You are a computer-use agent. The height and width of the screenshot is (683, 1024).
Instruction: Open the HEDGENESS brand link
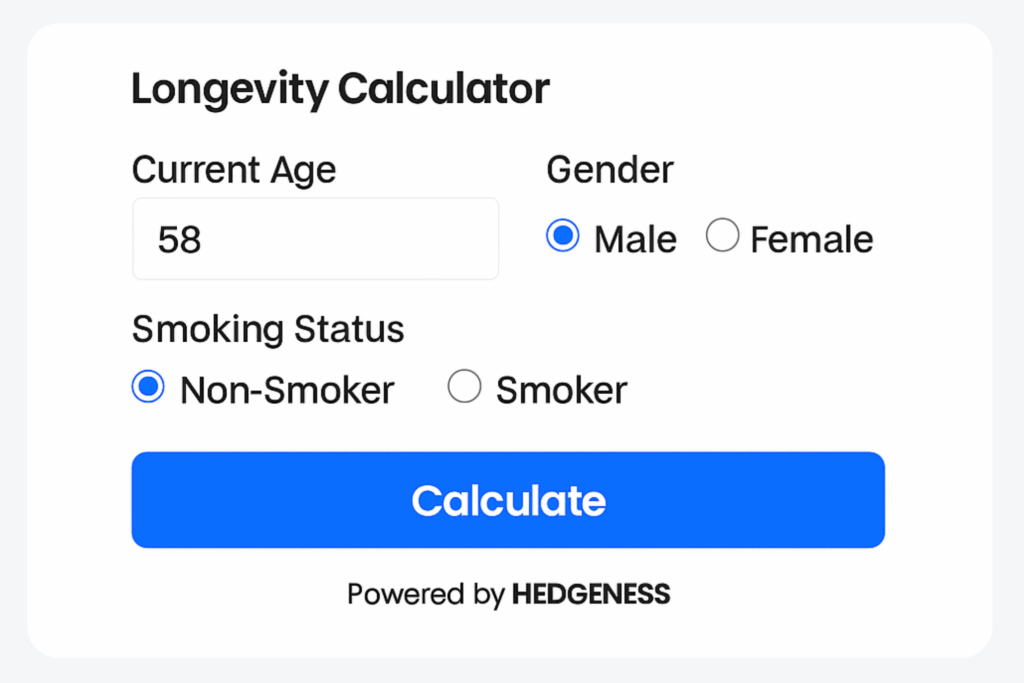pos(591,595)
